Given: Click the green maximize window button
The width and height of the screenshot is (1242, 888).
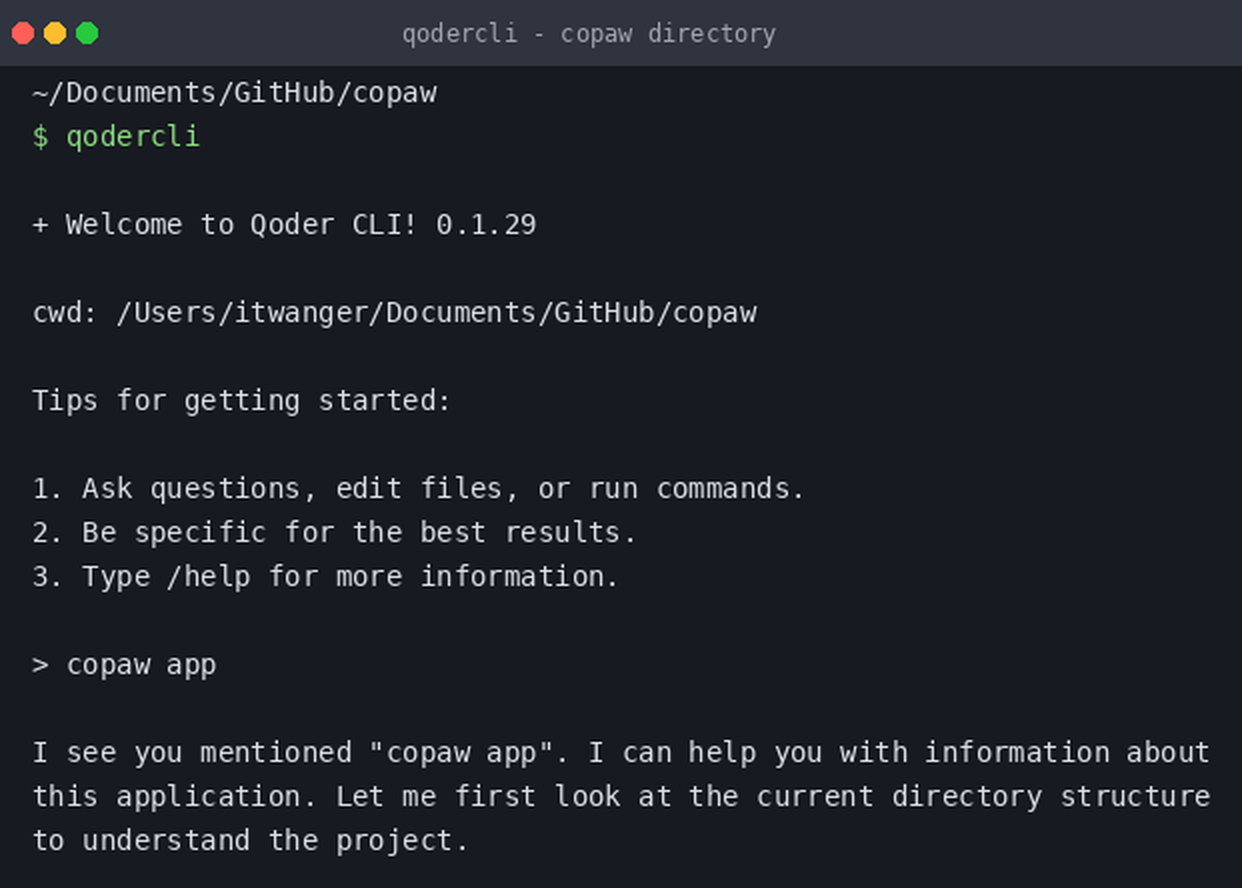Looking at the screenshot, I should 87,33.
